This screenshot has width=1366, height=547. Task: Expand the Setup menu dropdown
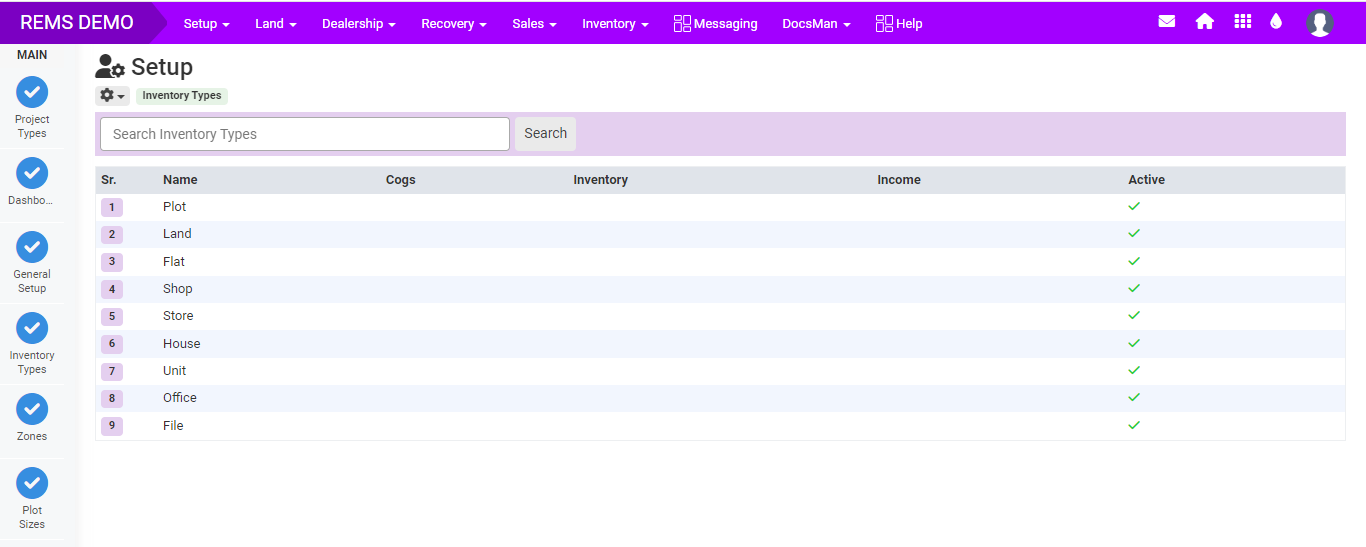pos(206,24)
